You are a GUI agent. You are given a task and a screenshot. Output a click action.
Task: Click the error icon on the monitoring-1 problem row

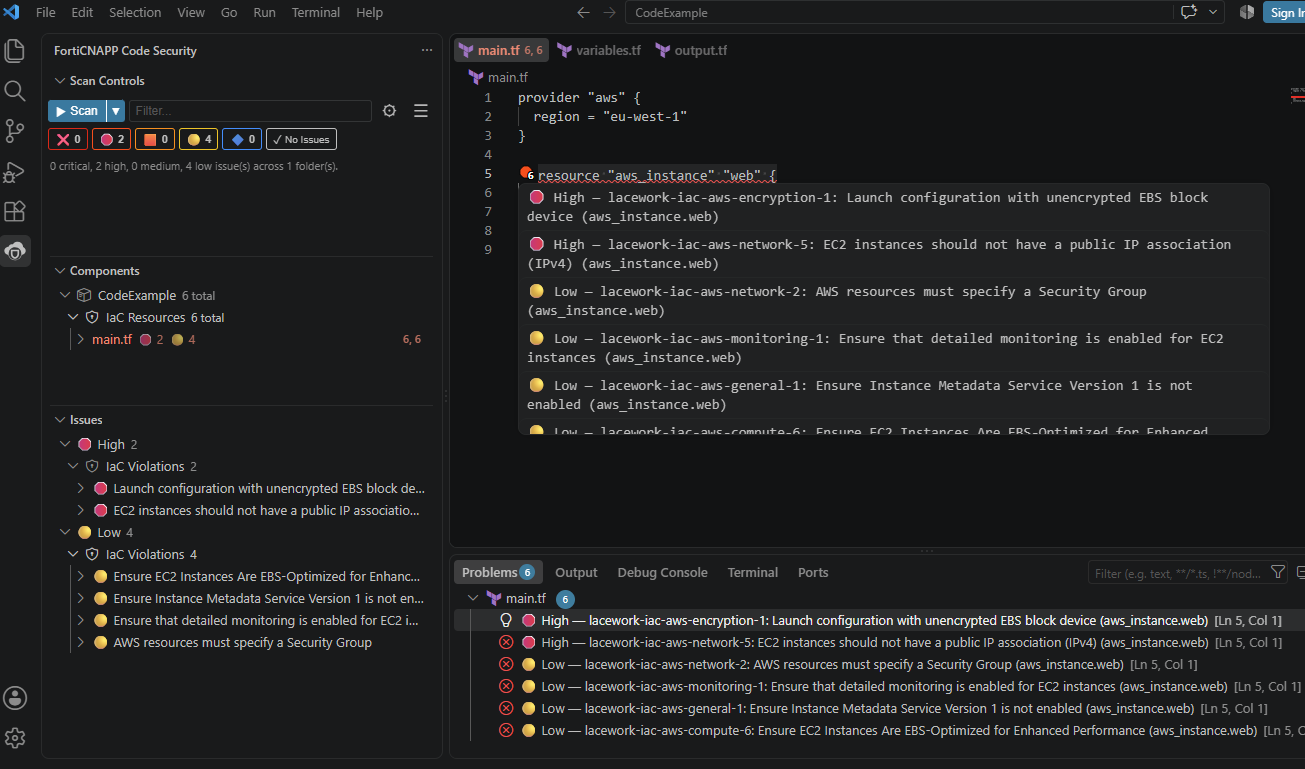[506, 687]
